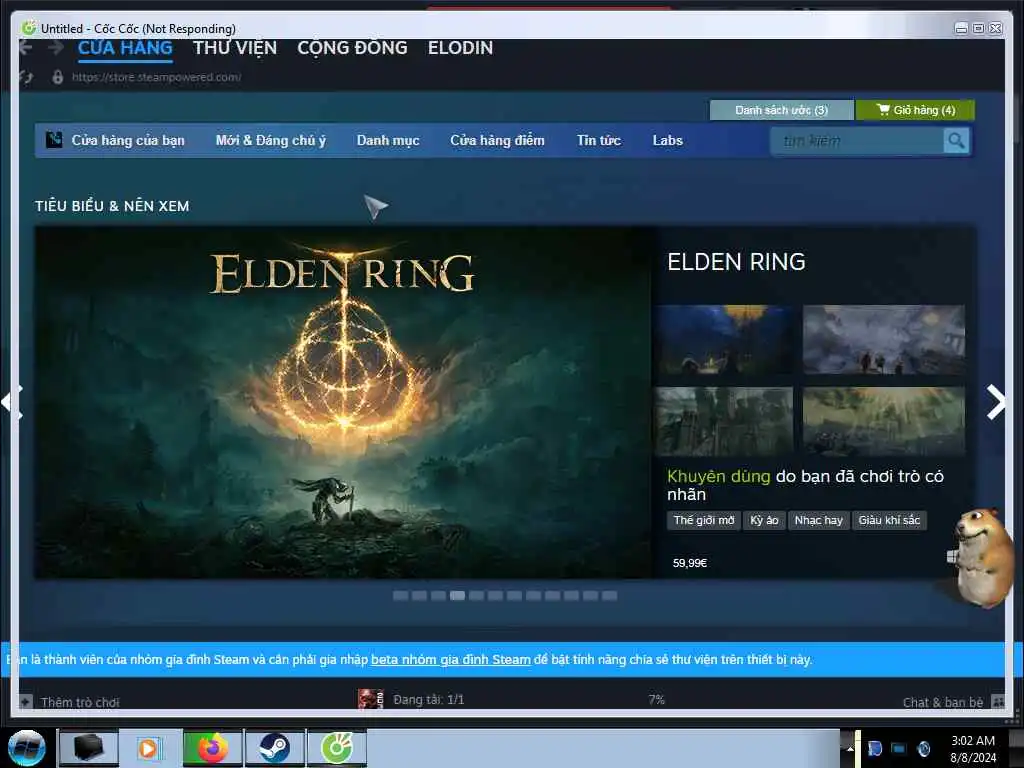
Task: Select the first carousel page dot
Action: click(400, 596)
